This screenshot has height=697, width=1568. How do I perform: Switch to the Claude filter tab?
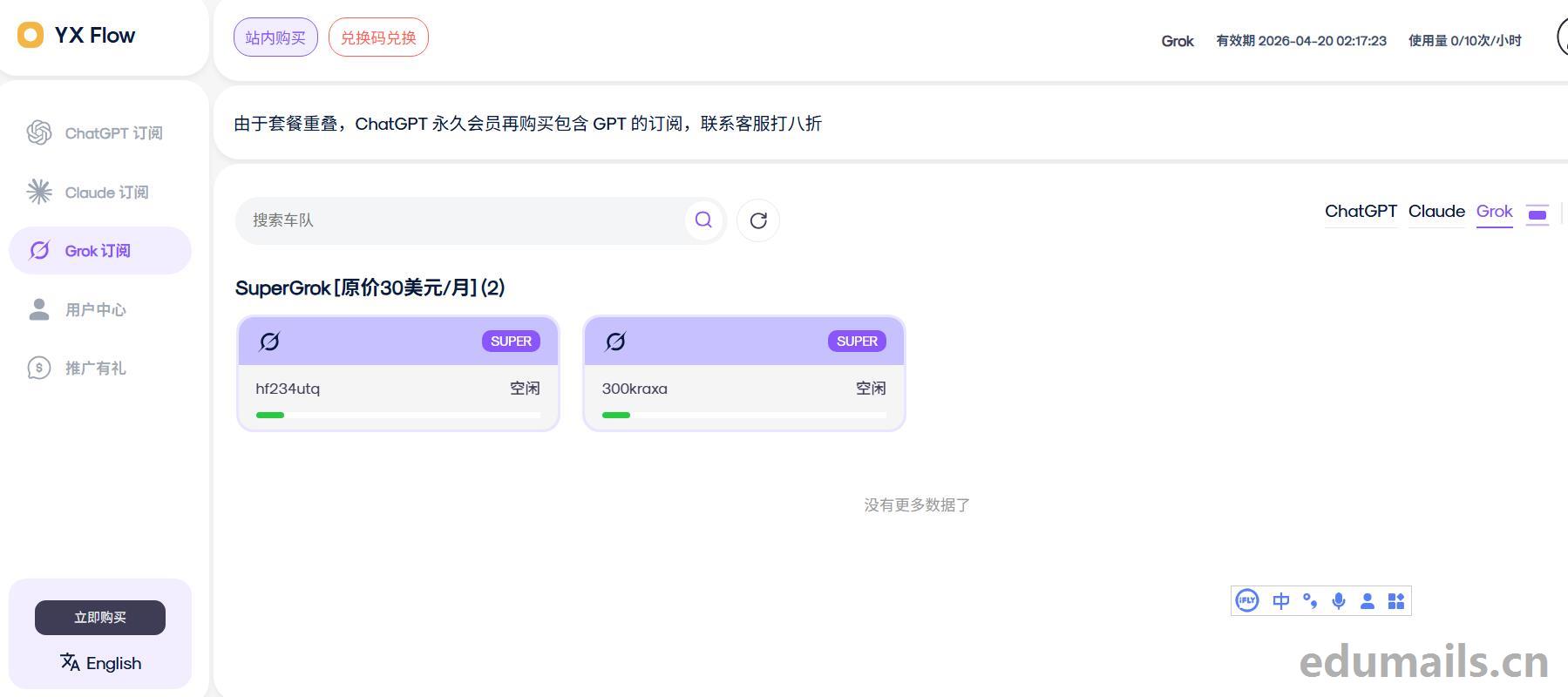click(1436, 212)
